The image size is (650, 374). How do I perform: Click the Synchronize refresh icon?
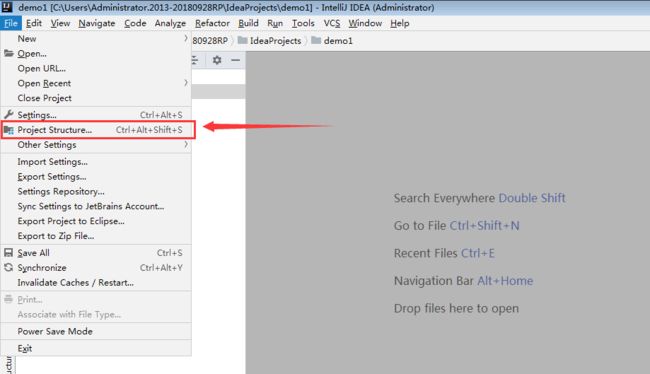(x=8, y=267)
